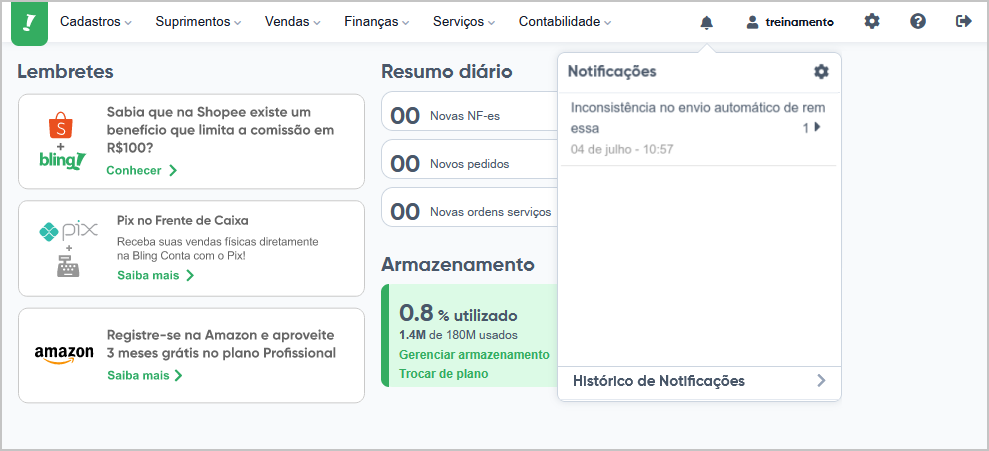
Task: Click Saiba mais in the Amazon card
Action: click(144, 375)
